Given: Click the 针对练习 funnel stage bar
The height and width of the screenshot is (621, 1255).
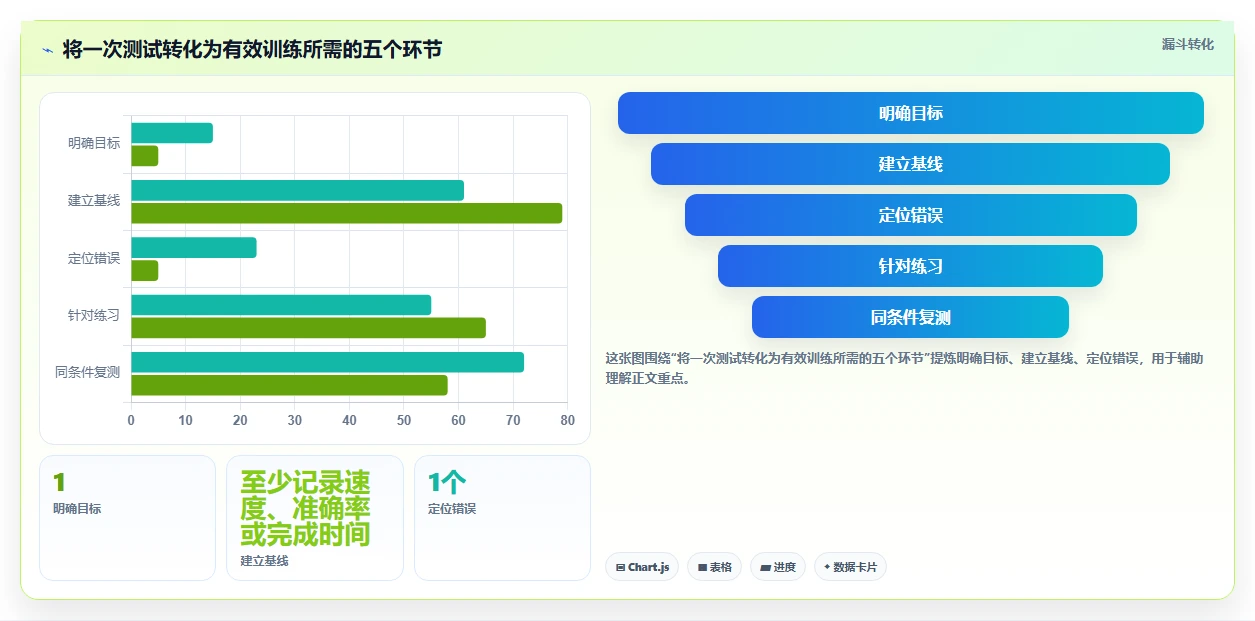Looking at the screenshot, I should 911,266.
